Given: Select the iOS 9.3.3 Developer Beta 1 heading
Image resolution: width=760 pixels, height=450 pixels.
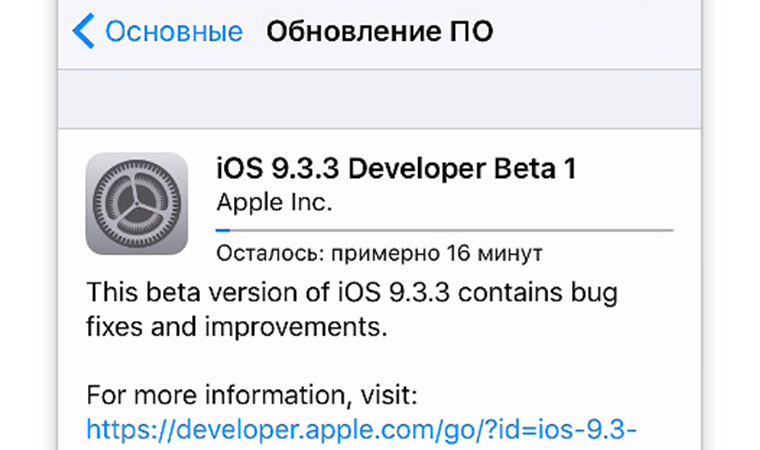Looking at the screenshot, I should [396, 168].
